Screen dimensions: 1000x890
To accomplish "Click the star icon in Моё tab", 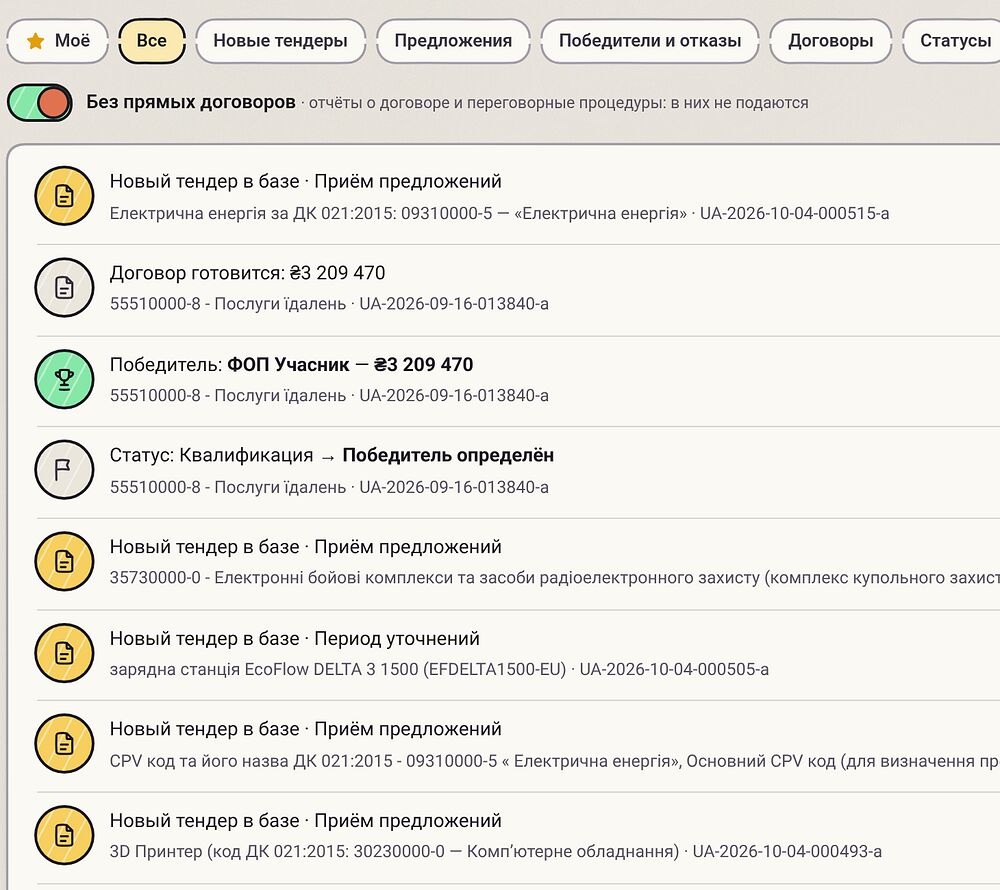I will click(x=36, y=41).
